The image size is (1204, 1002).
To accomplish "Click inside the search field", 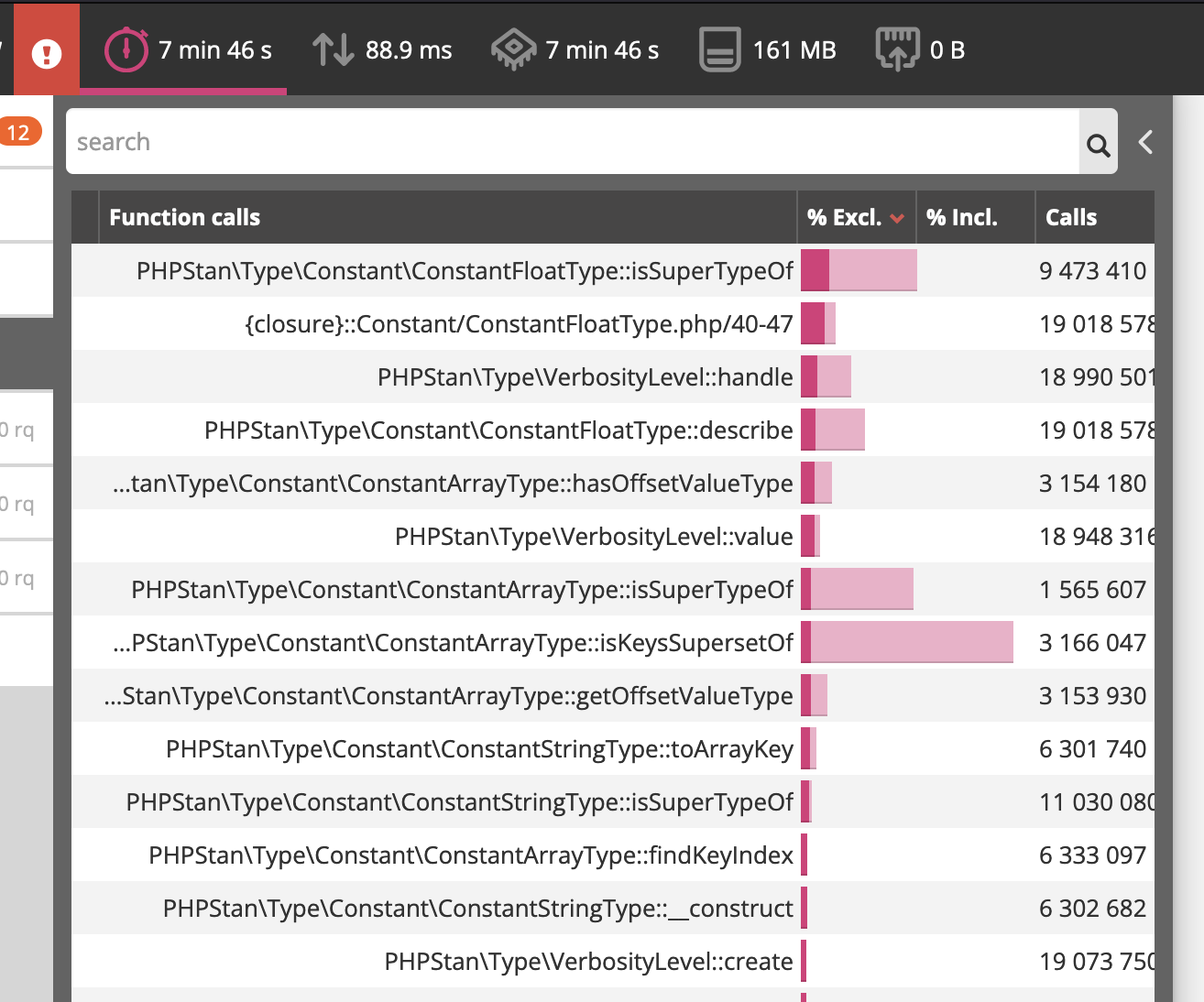I will pos(573,142).
